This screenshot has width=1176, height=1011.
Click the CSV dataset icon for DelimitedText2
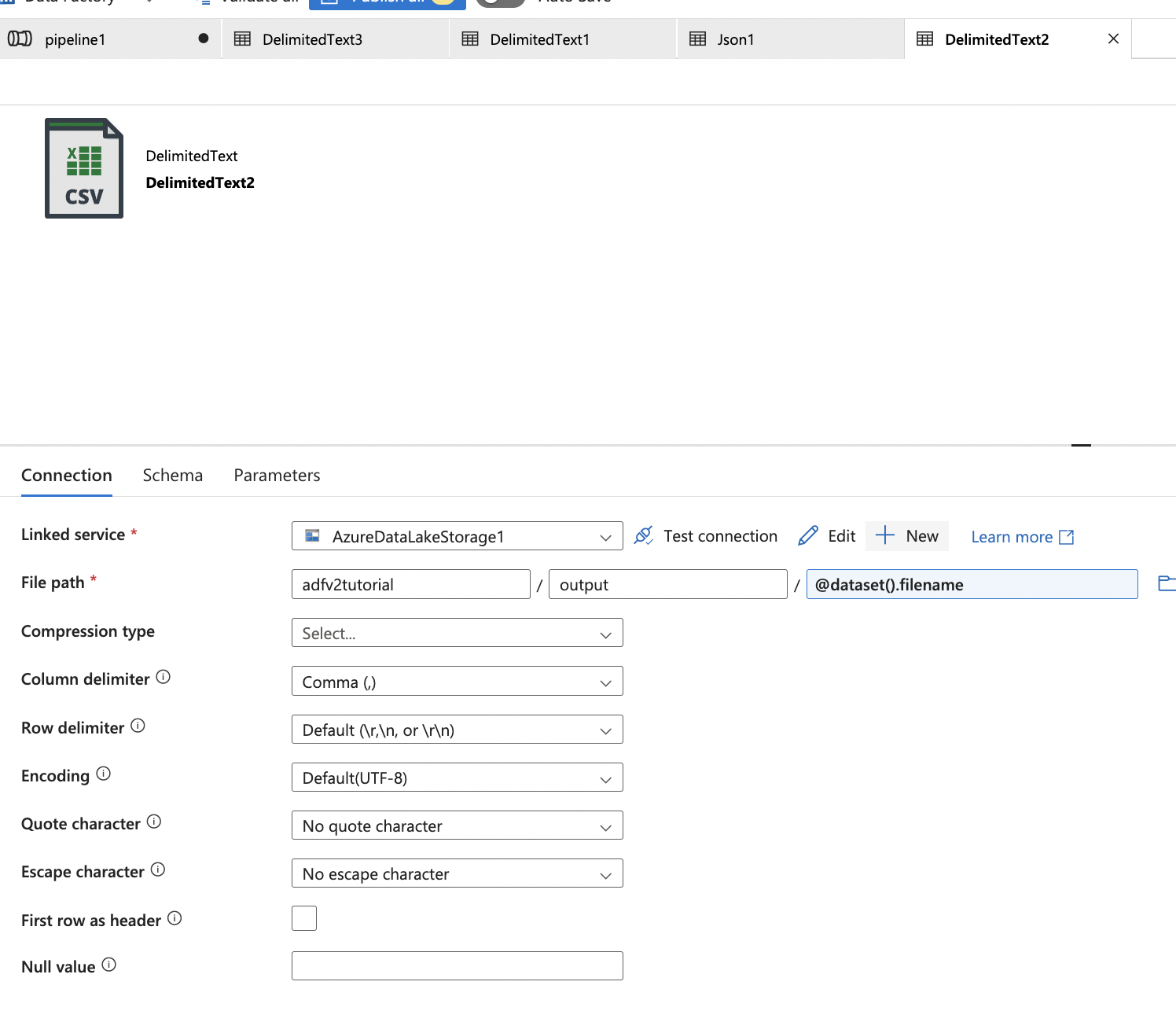(x=83, y=167)
